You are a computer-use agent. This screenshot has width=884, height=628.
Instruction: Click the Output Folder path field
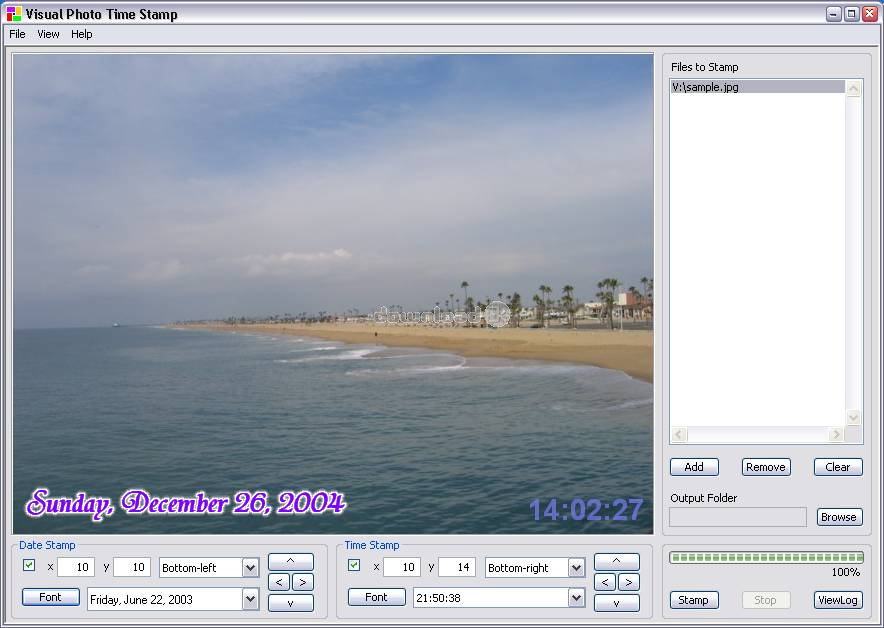[738, 517]
